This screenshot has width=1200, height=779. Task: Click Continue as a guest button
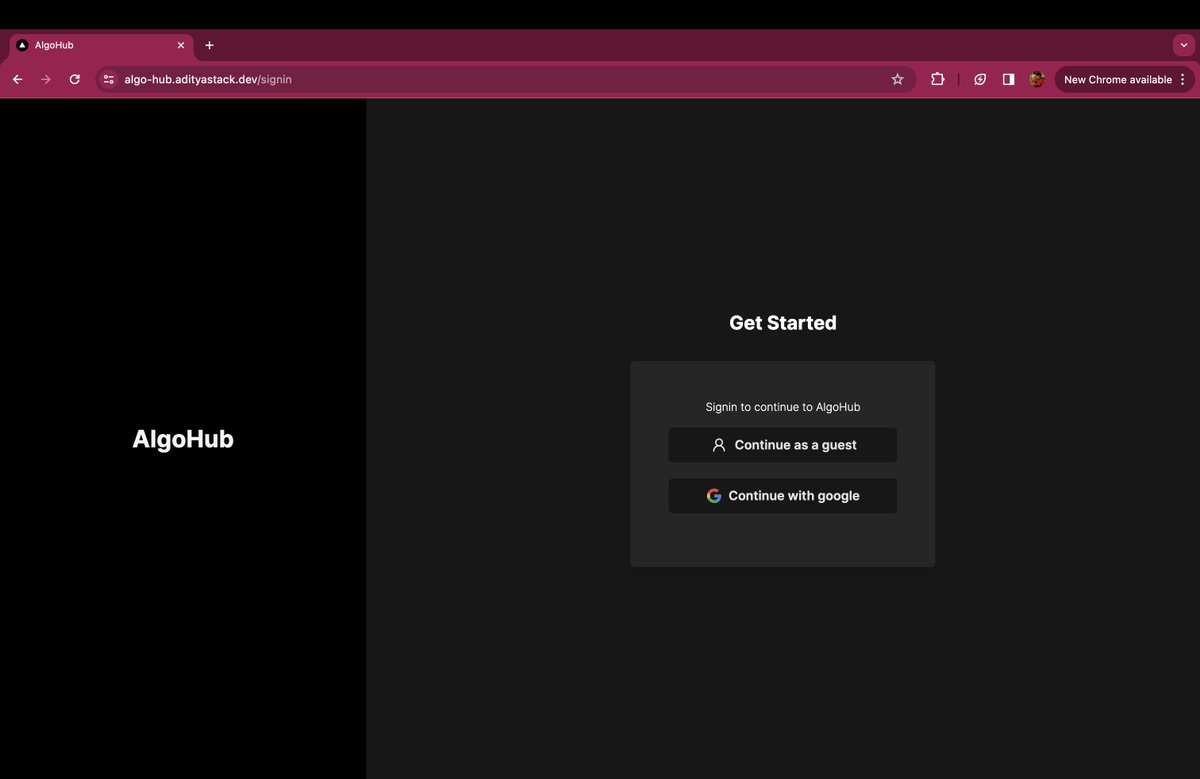[782, 445]
